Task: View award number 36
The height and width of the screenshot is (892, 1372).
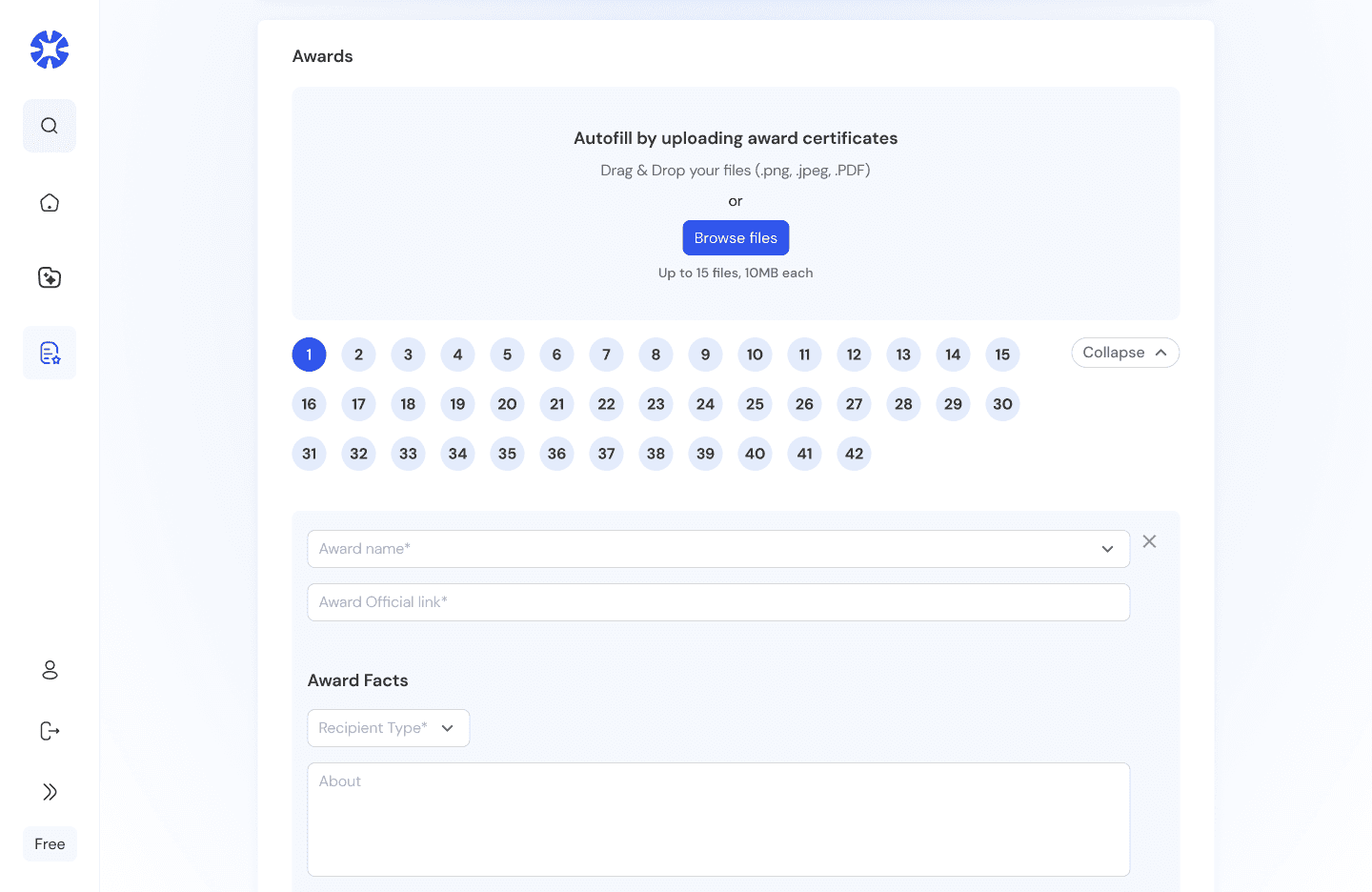Action: [556, 454]
